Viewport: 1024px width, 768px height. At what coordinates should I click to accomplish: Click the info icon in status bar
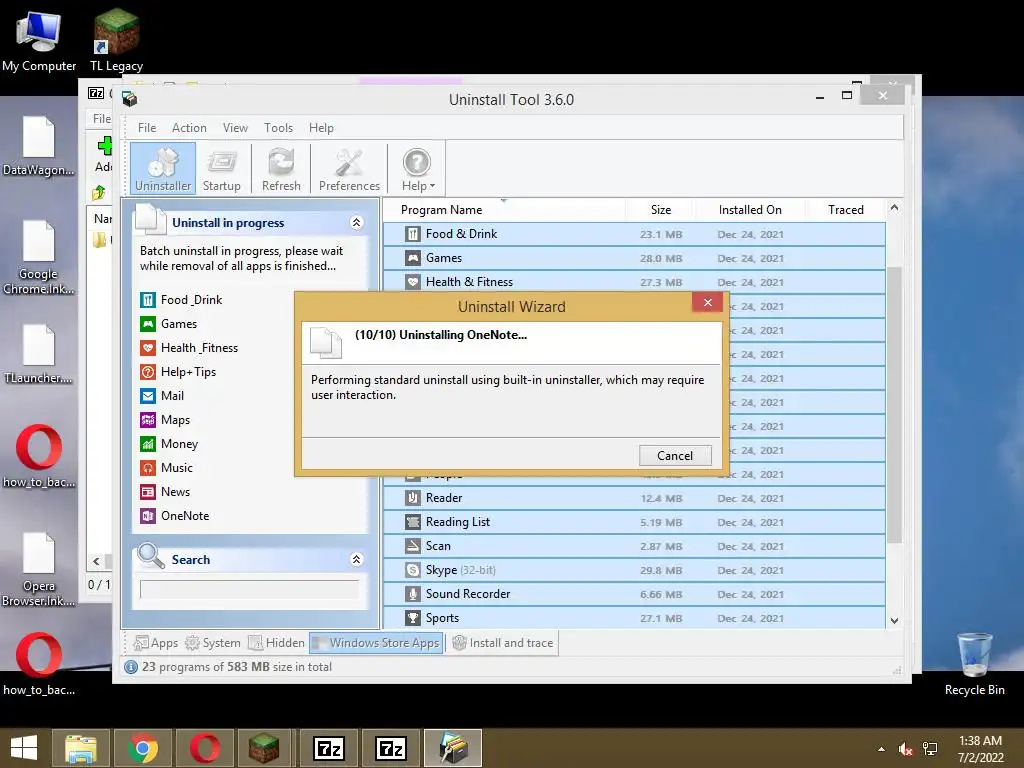(x=131, y=667)
